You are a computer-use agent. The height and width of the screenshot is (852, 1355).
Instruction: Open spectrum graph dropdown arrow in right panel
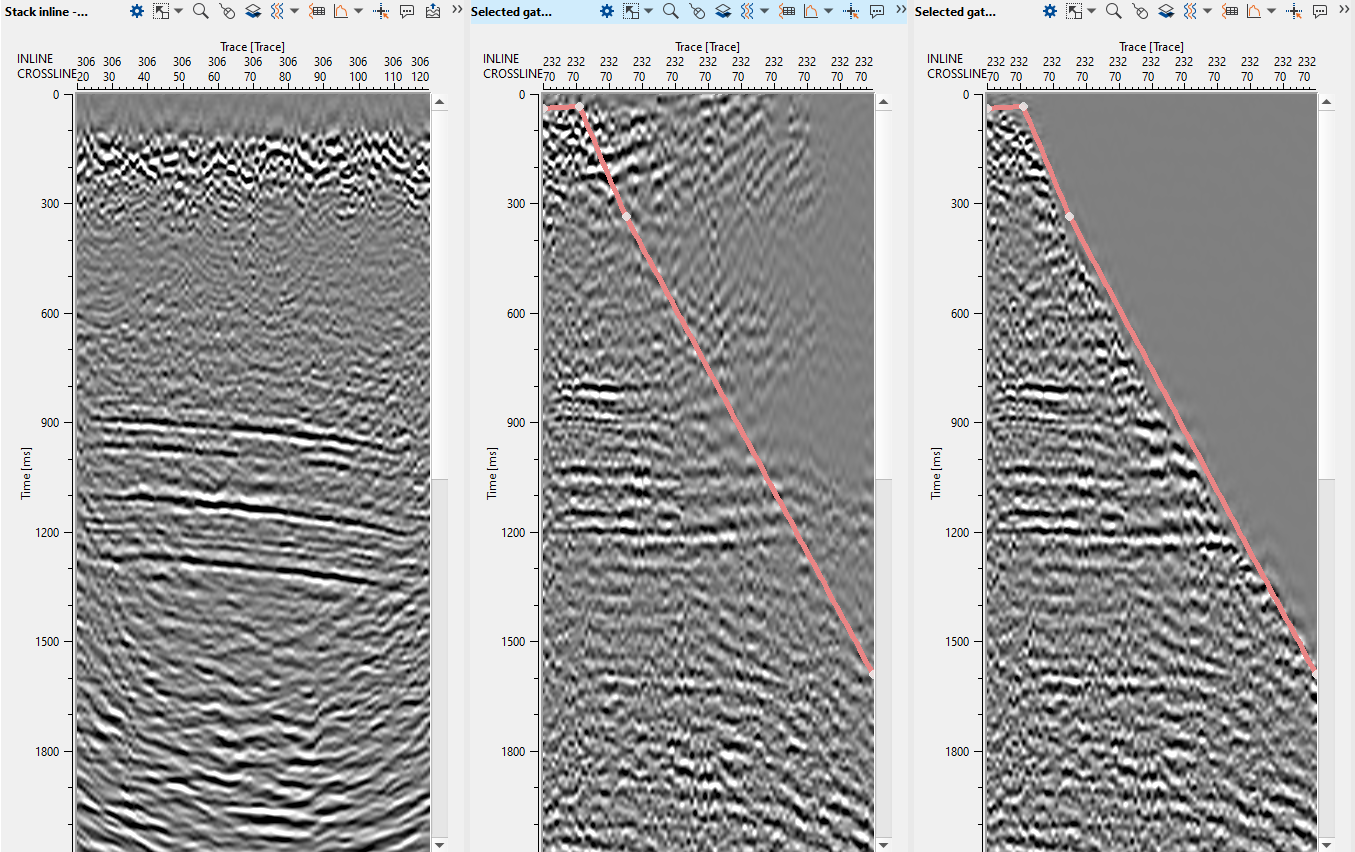pyautogui.click(x=1271, y=11)
